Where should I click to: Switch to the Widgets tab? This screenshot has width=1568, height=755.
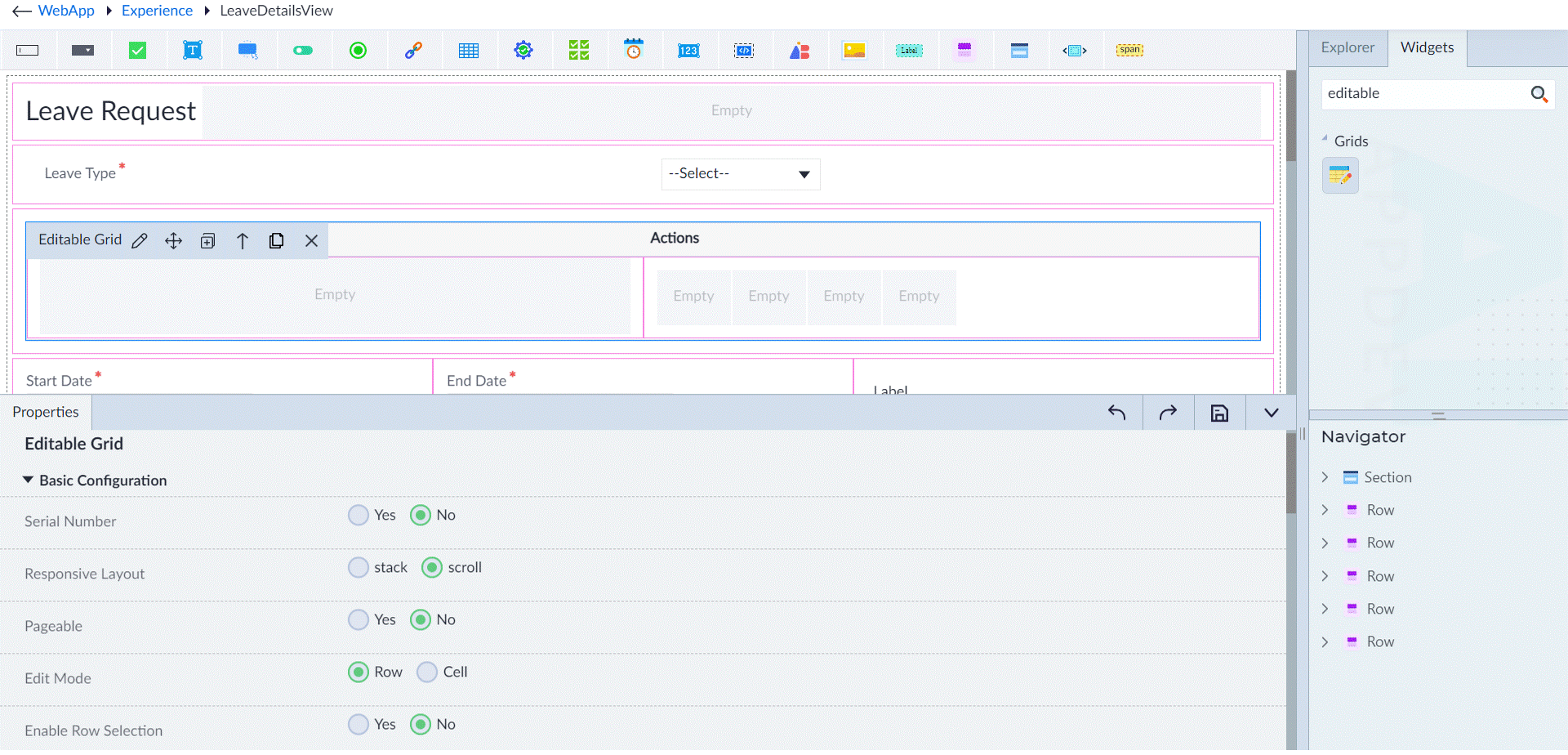(1427, 48)
